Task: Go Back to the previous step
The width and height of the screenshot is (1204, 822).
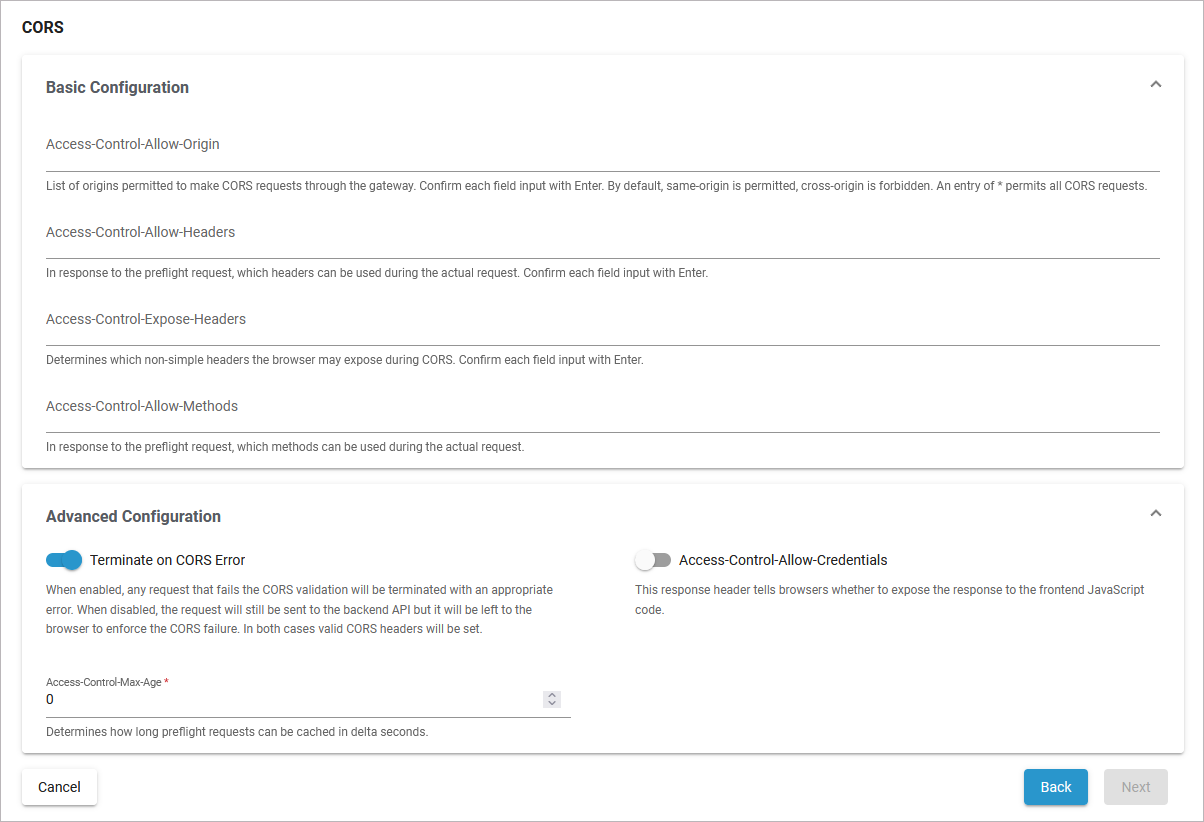Action: [x=1055, y=787]
